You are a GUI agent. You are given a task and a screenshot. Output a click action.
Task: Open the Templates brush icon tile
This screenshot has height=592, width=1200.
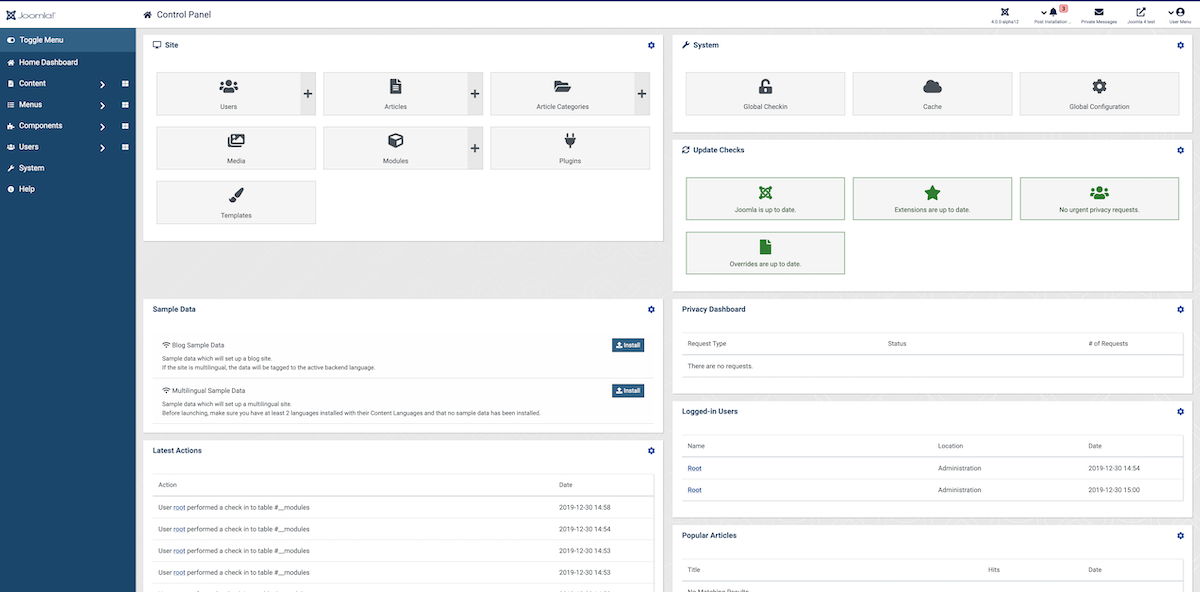click(236, 201)
